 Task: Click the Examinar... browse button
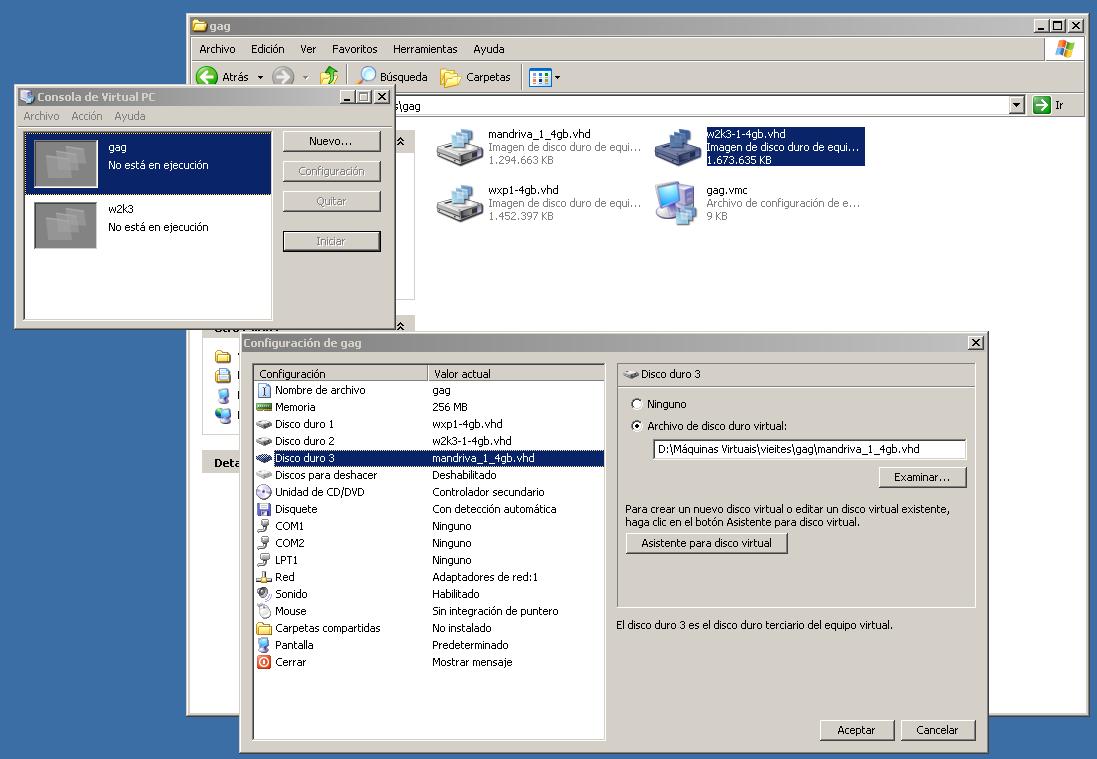click(x=922, y=477)
